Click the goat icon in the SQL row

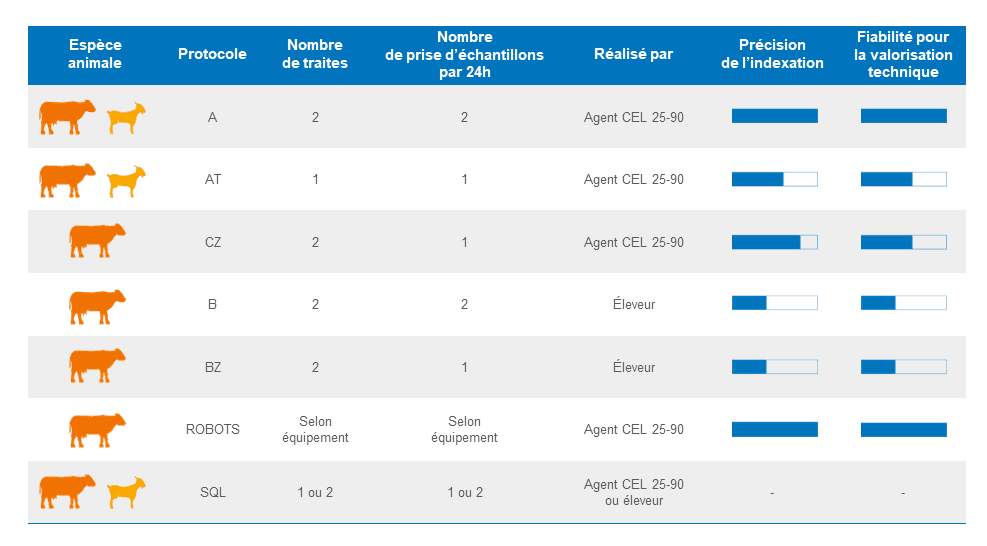point(127,492)
